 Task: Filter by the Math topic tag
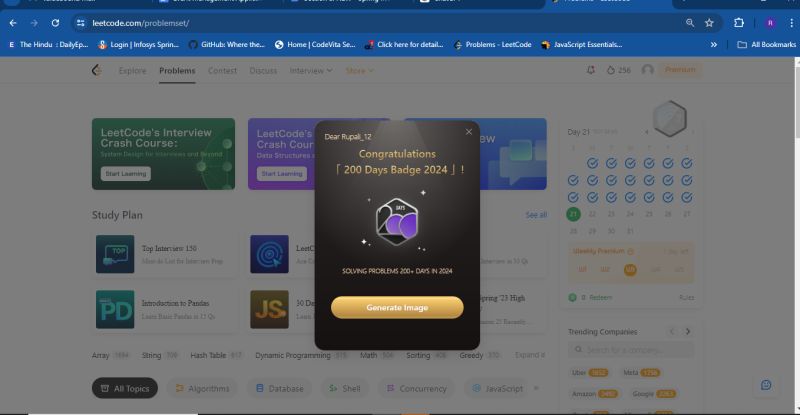[377, 355]
